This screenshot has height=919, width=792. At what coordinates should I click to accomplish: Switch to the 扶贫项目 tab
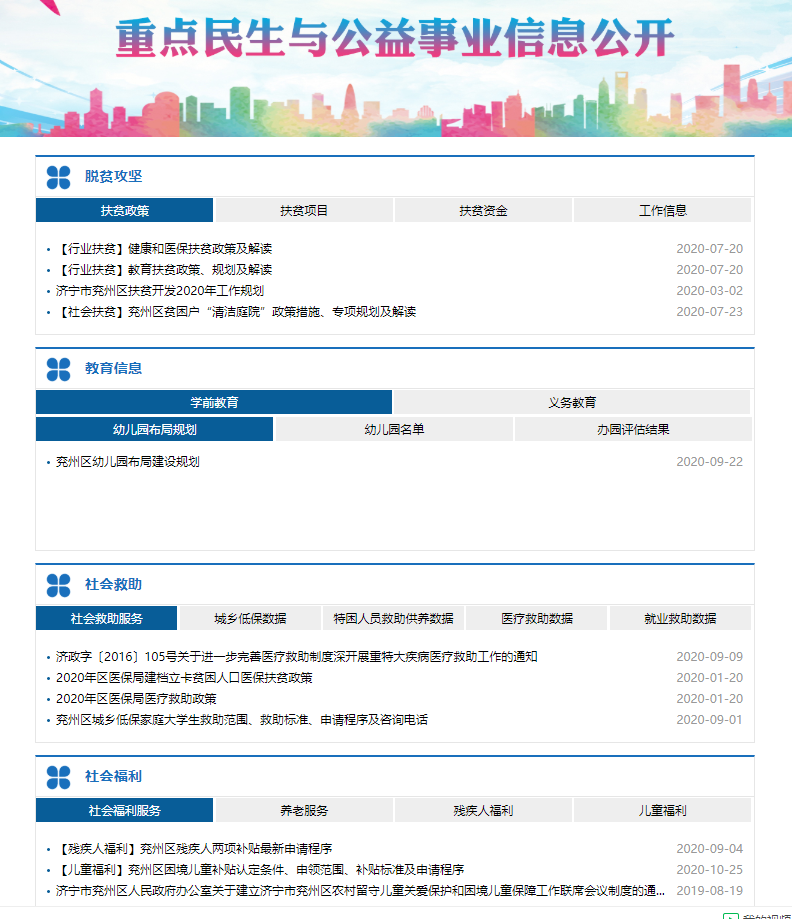click(304, 211)
